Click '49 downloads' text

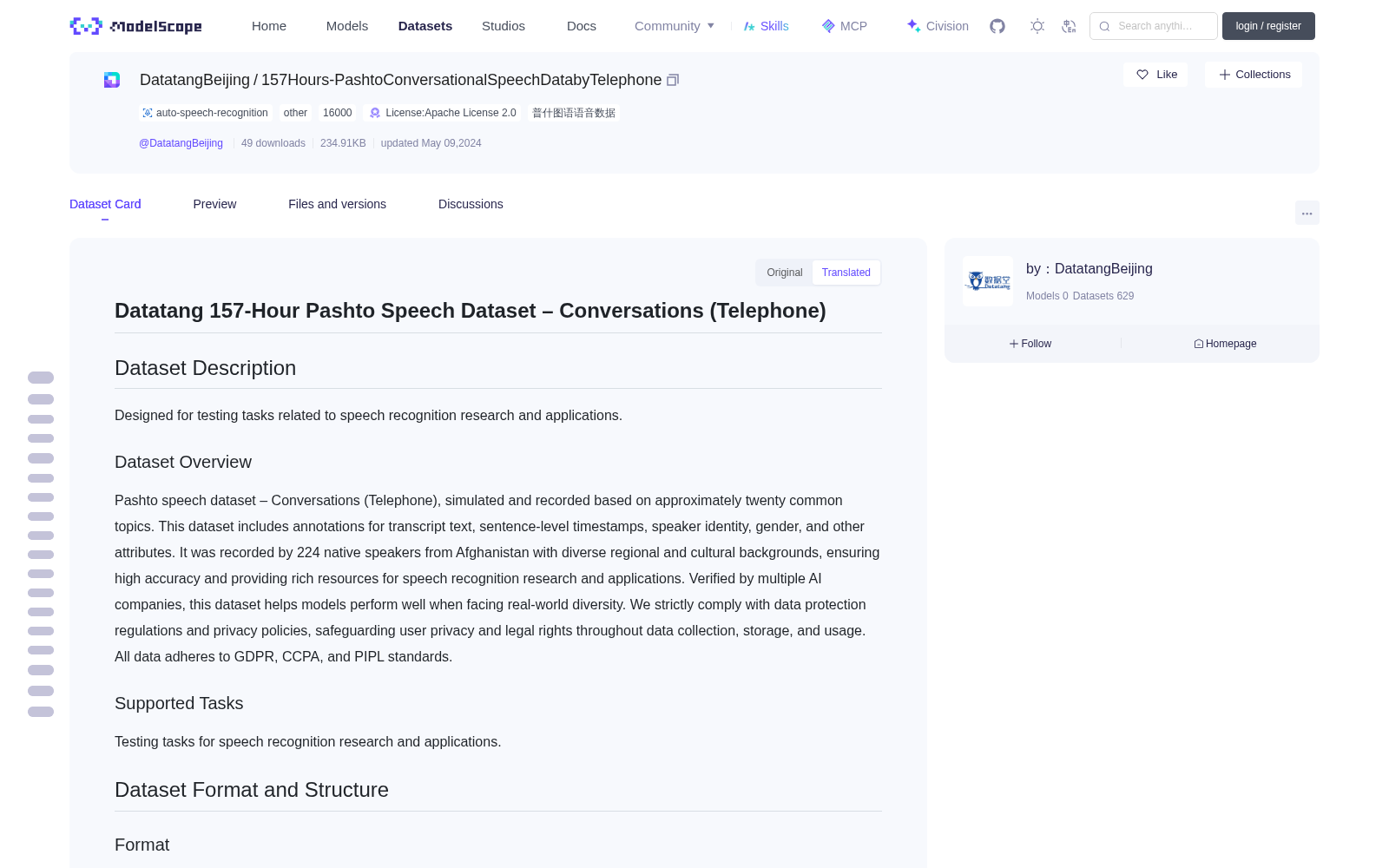273,143
